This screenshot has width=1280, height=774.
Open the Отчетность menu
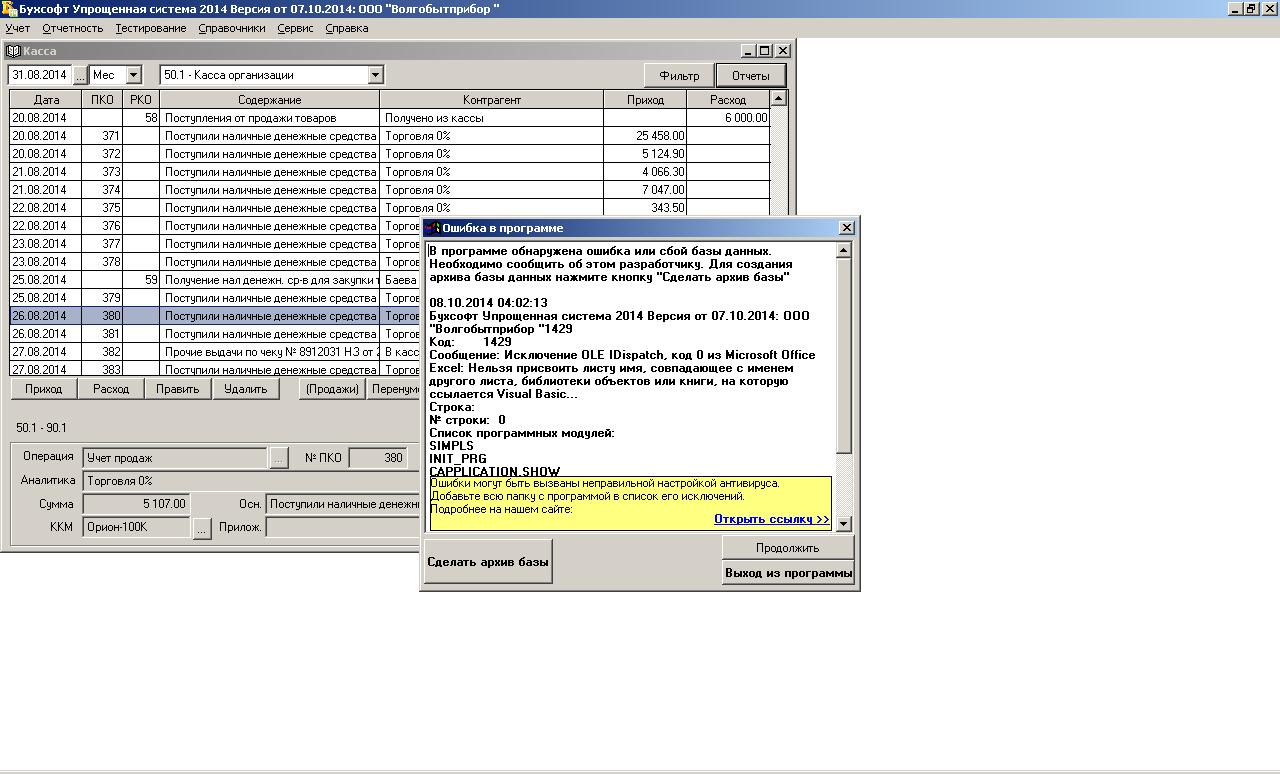click(72, 28)
